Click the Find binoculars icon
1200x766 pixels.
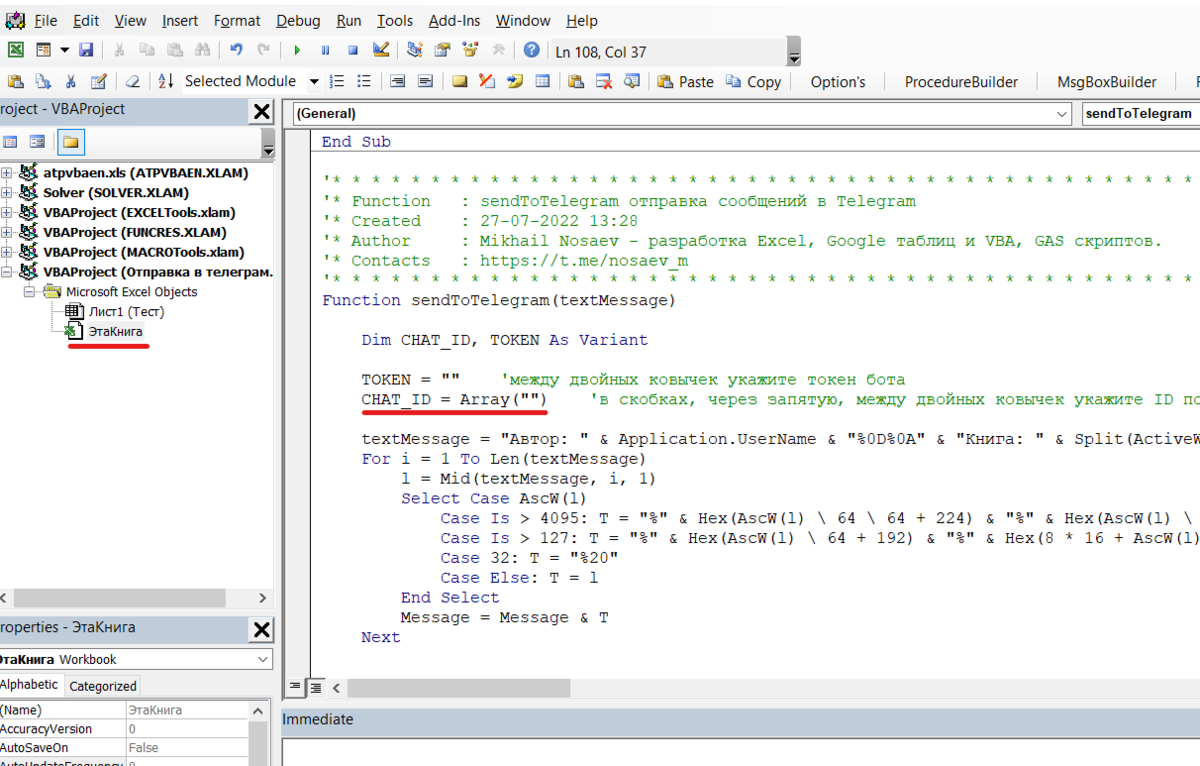pyautogui.click(x=203, y=50)
